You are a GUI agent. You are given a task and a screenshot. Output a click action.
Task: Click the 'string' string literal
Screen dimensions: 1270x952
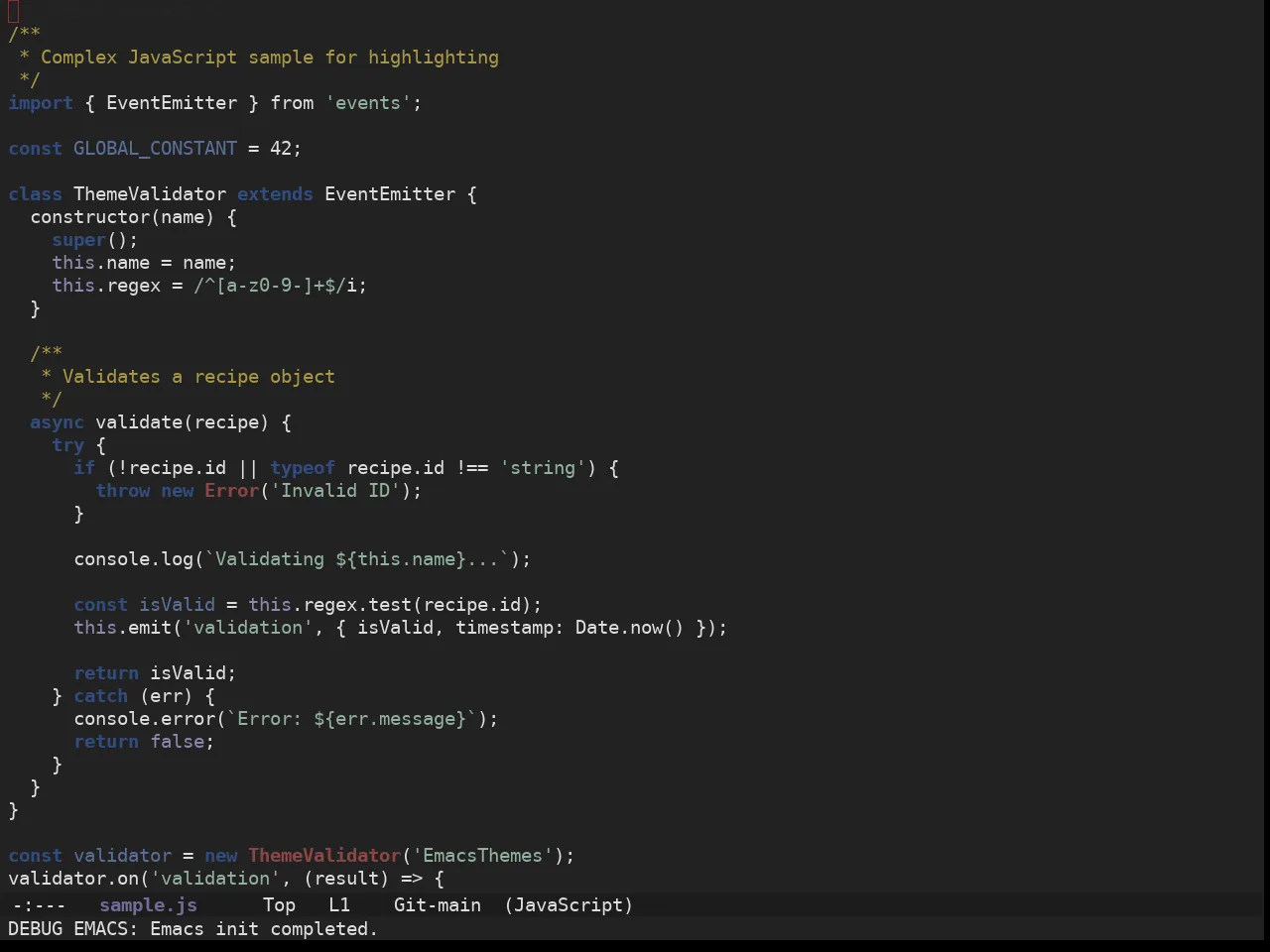coord(543,467)
